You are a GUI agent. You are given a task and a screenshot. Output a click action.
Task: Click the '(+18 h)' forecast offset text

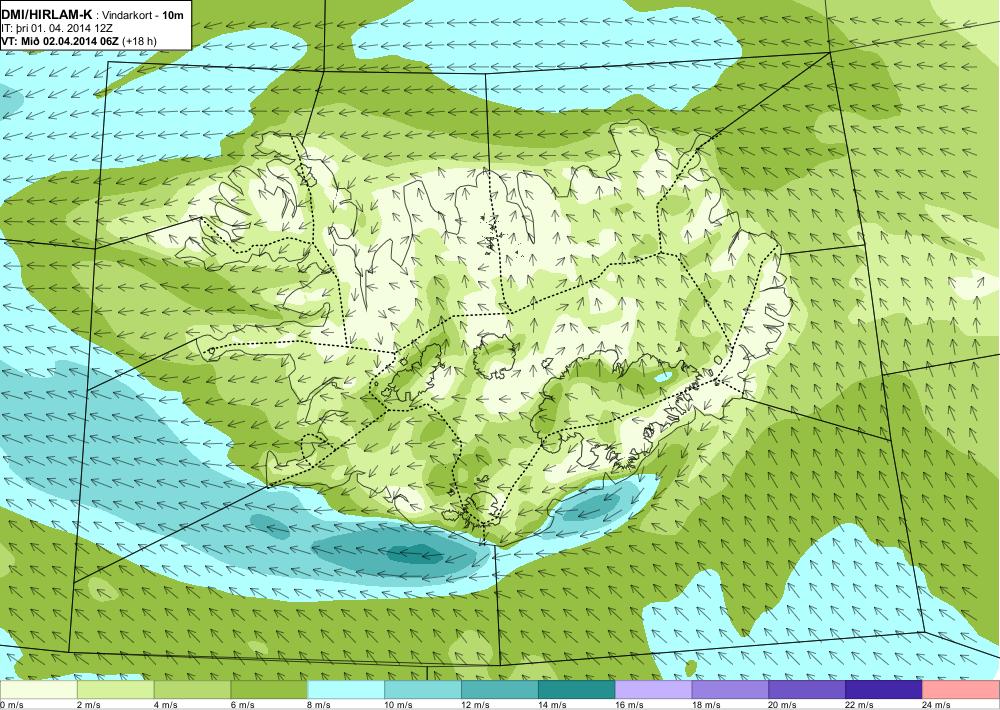coord(140,41)
